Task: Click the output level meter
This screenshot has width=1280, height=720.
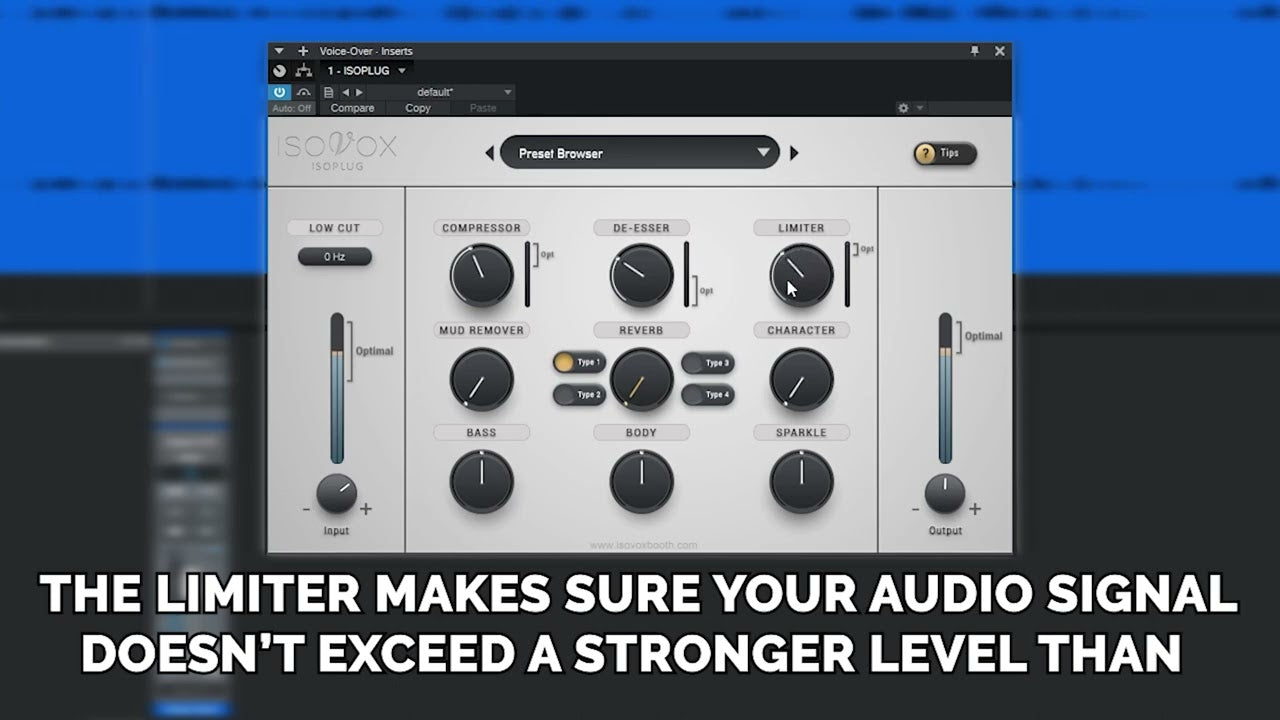Action: click(x=945, y=389)
